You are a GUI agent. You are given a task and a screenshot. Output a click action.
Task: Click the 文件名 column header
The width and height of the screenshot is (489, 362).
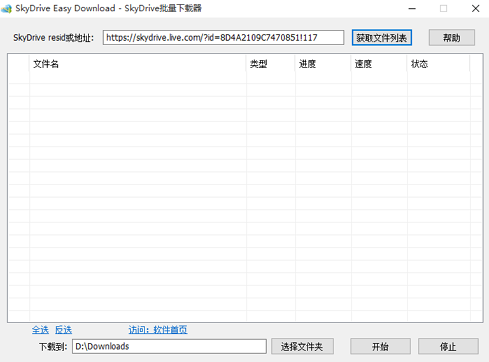pyautogui.click(x=138, y=64)
